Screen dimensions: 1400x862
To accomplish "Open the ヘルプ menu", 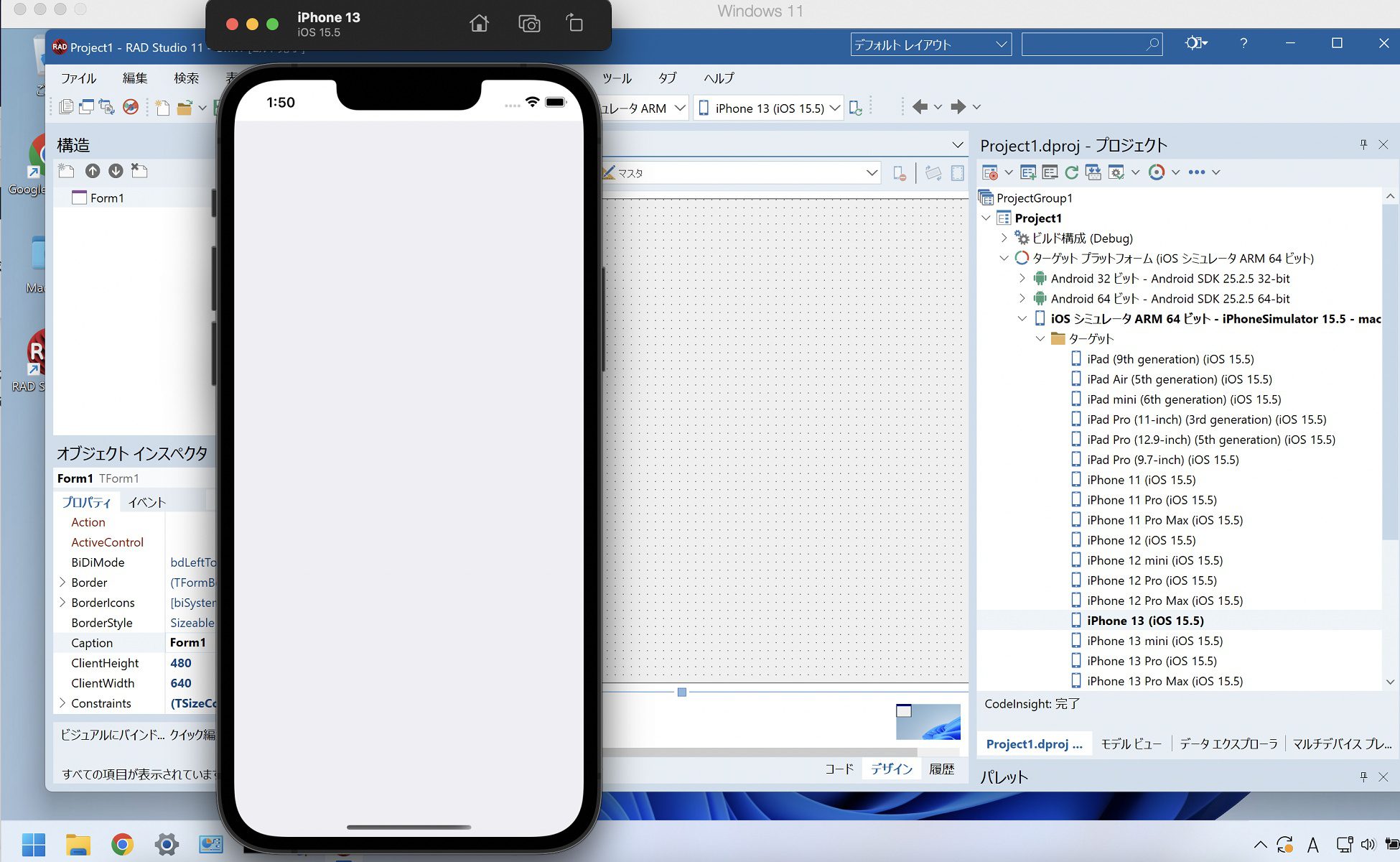I will click(x=719, y=78).
